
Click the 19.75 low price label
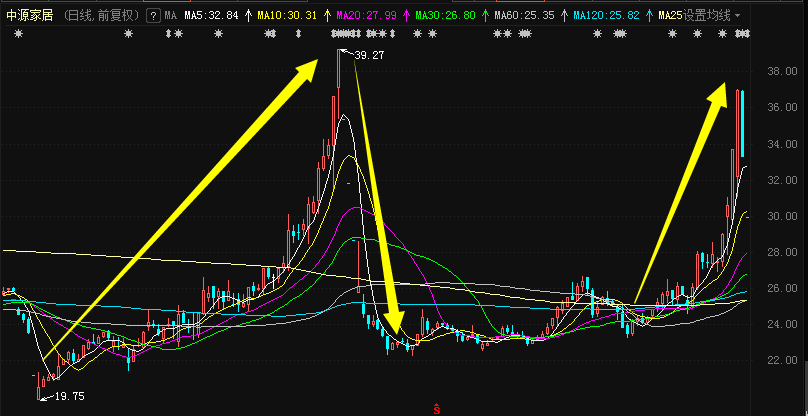click(68, 397)
